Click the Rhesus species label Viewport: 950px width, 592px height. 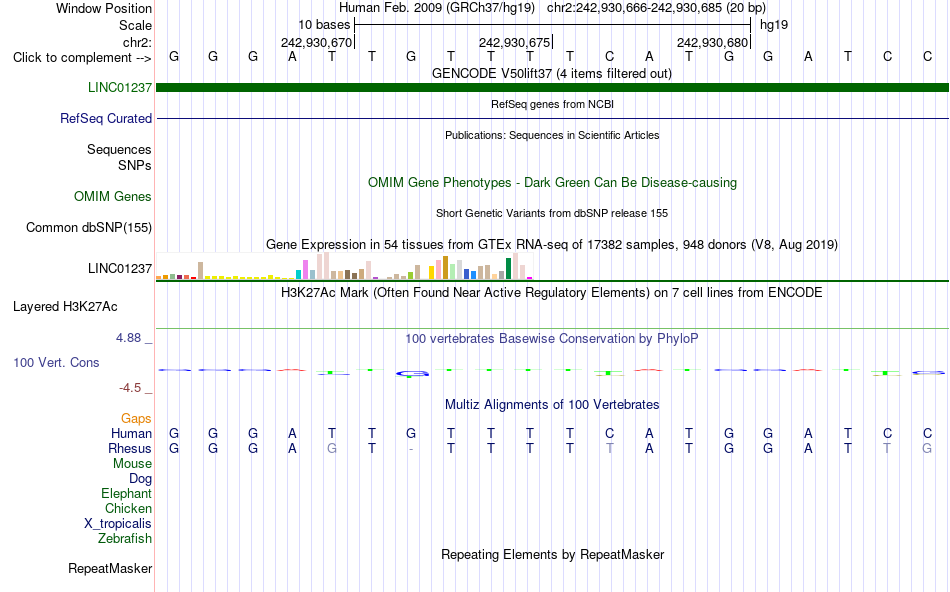130,448
